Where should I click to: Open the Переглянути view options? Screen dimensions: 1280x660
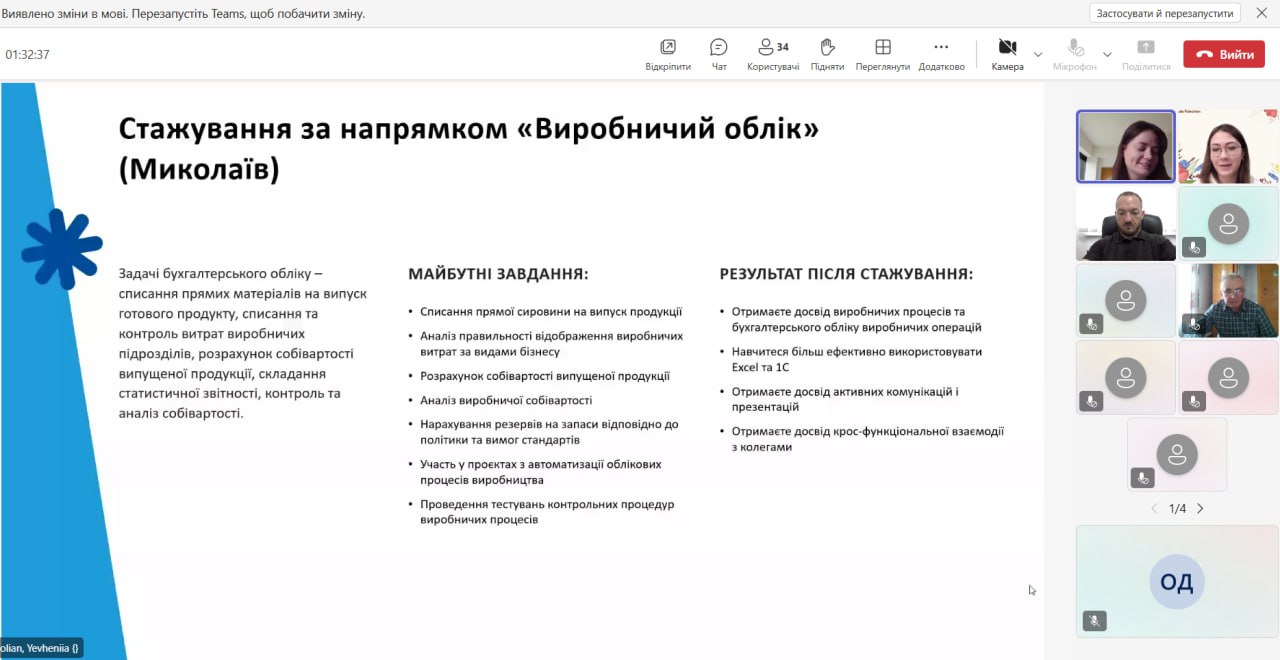point(883,54)
